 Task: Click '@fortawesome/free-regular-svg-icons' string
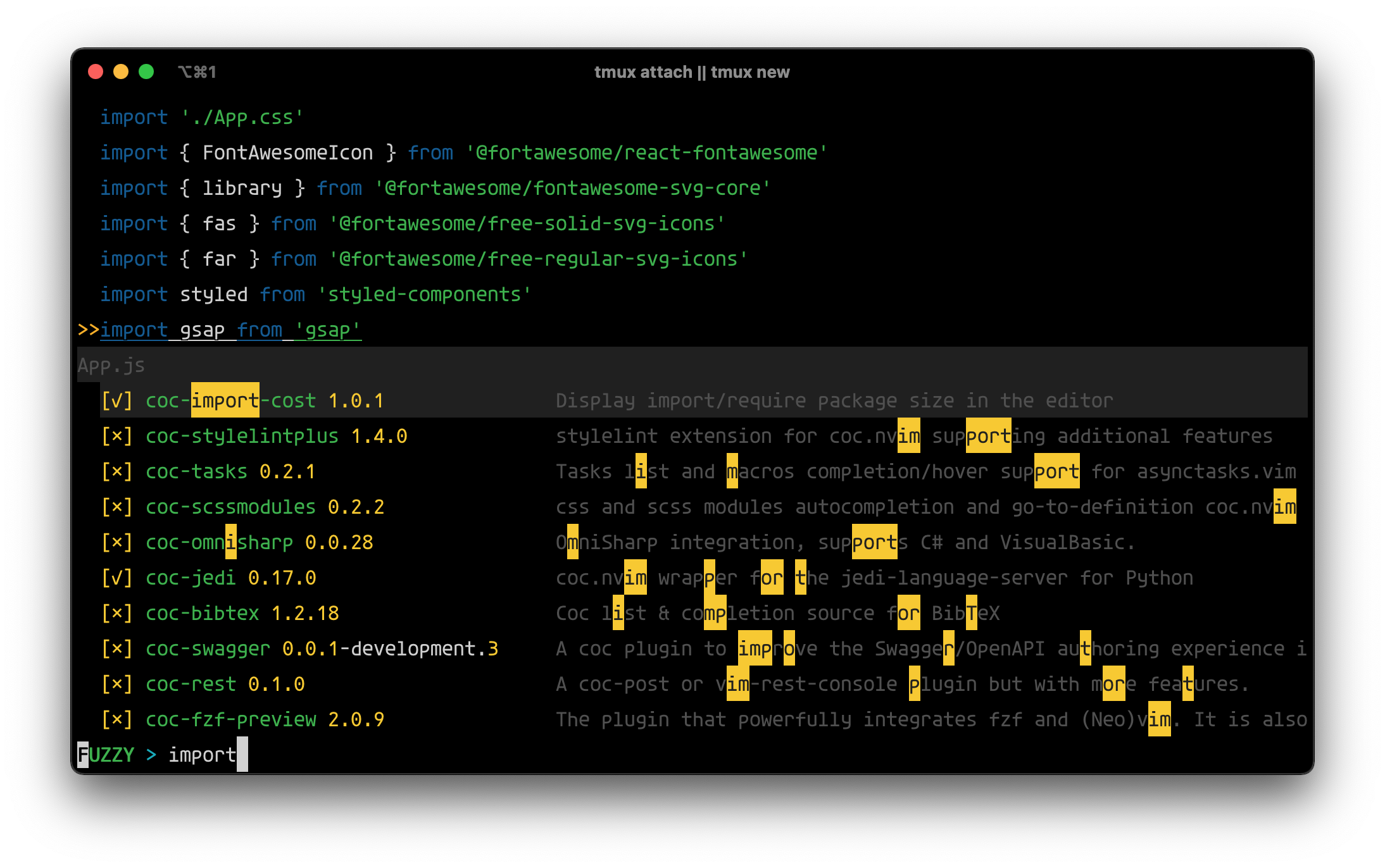537,259
